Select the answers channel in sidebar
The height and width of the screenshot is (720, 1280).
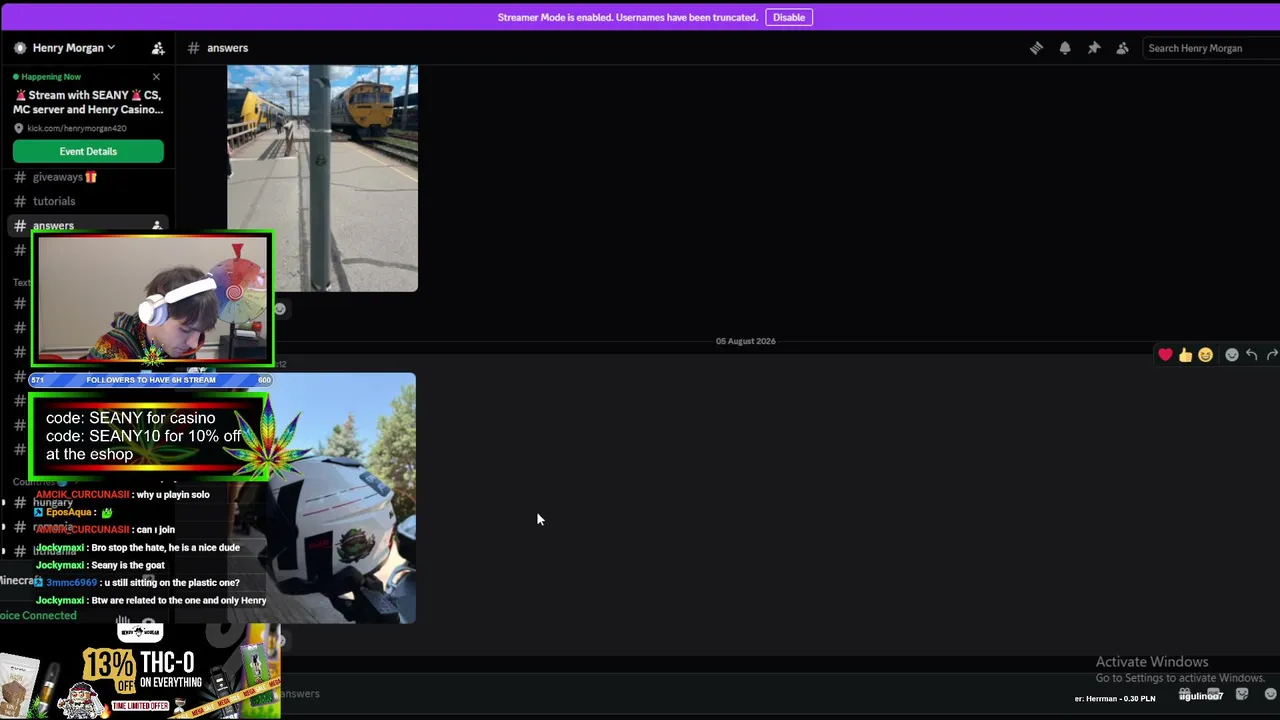[x=88, y=225]
